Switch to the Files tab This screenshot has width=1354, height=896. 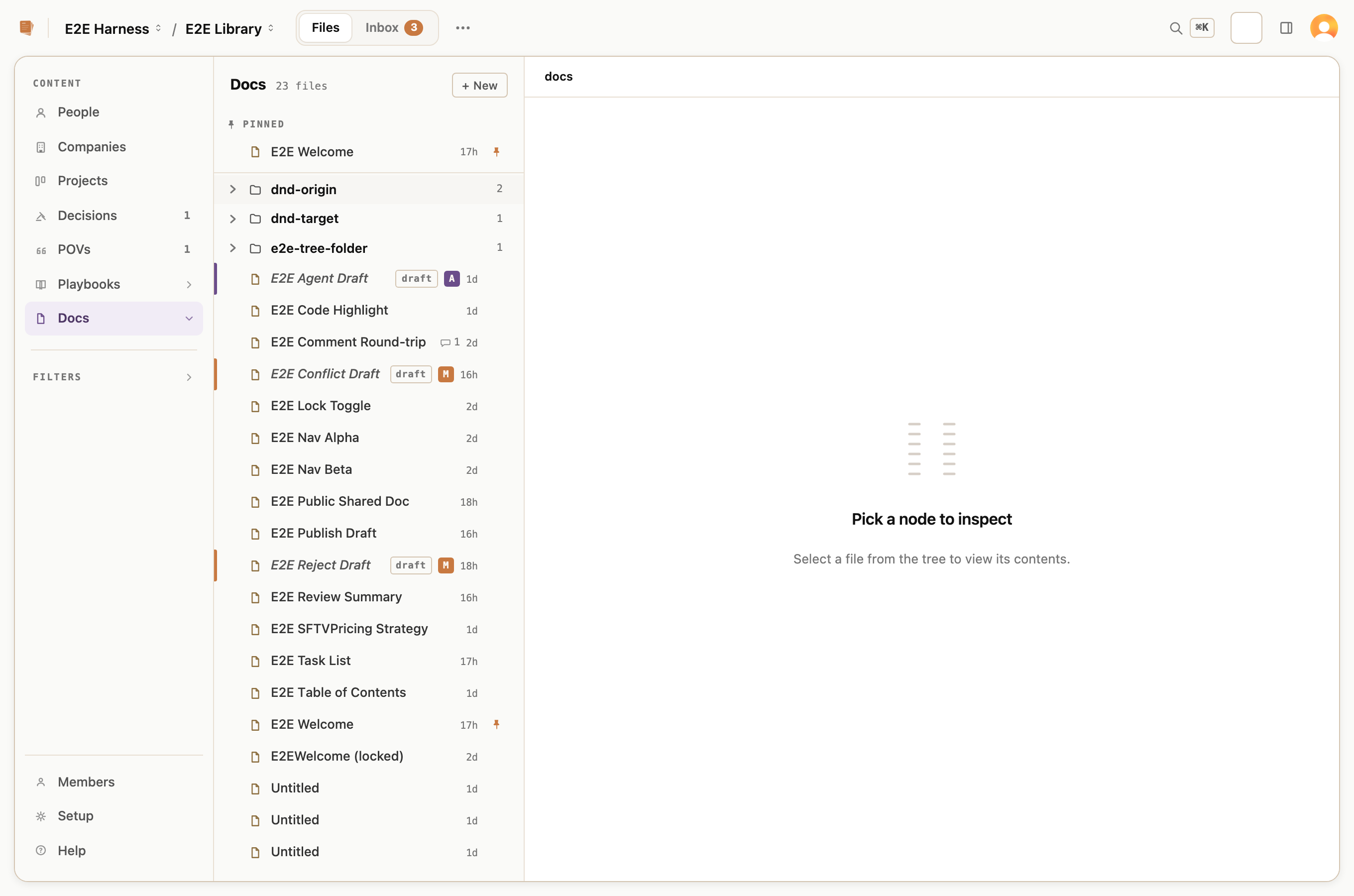(x=325, y=27)
